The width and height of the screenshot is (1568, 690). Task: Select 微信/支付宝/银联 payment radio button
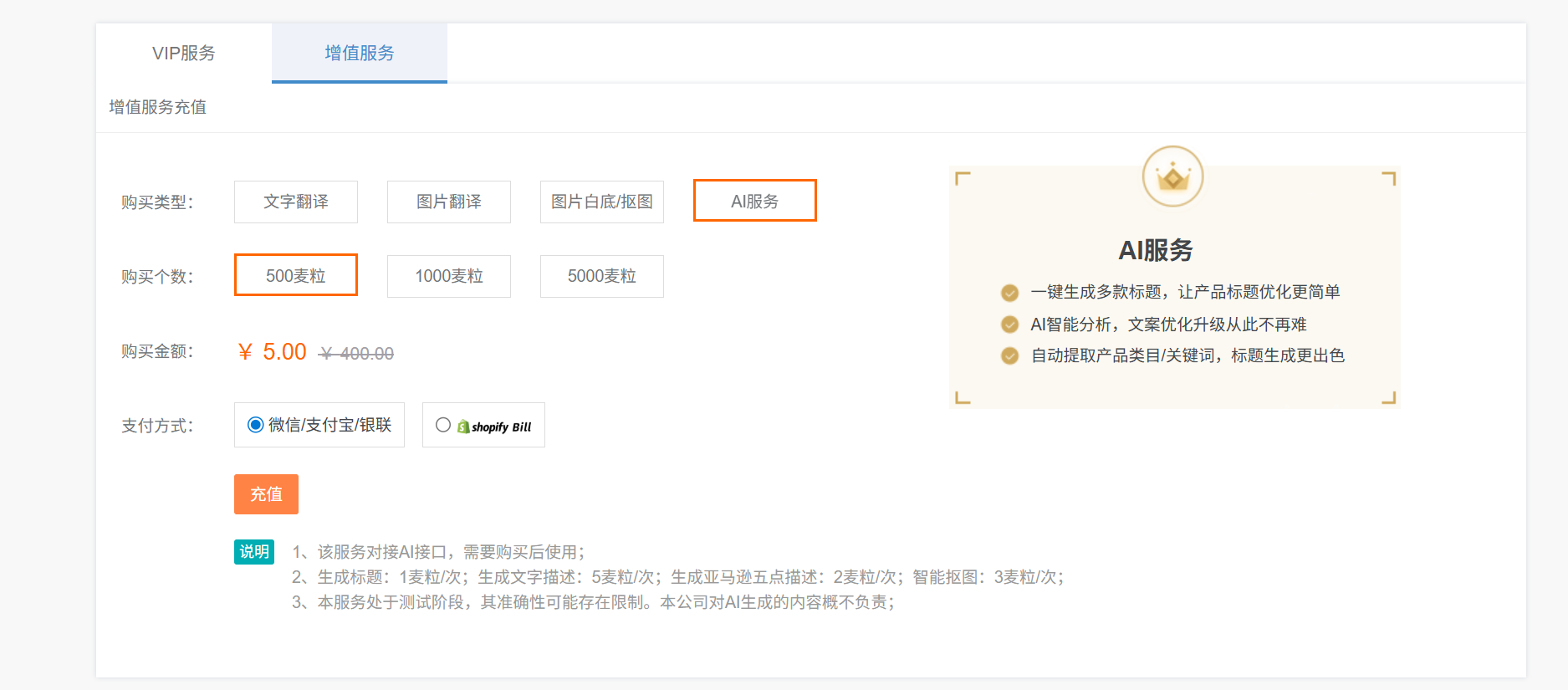[256, 425]
